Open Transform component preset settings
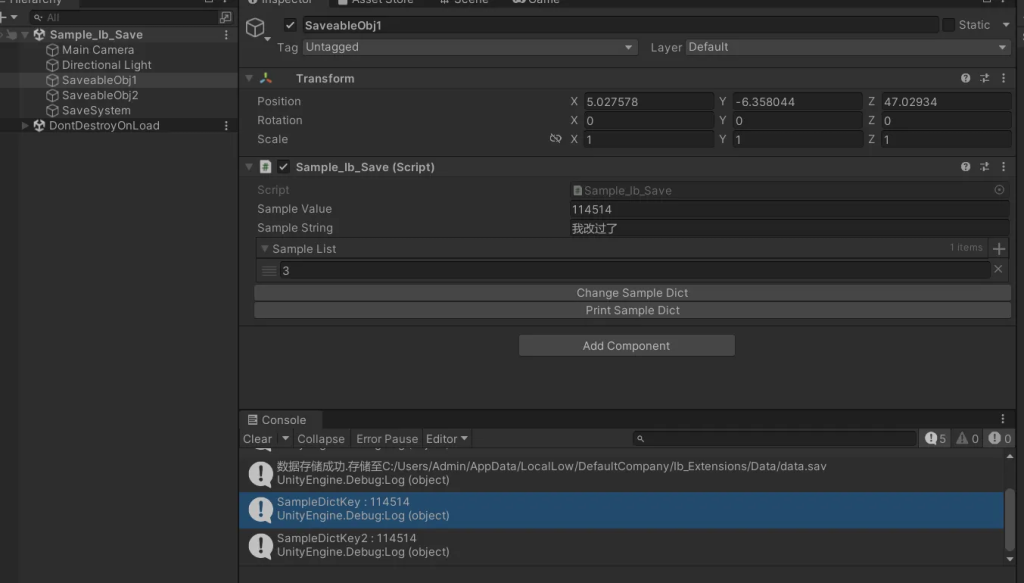Image resolution: width=1024 pixels, height=583 pixels. click(x=984, y=78)
